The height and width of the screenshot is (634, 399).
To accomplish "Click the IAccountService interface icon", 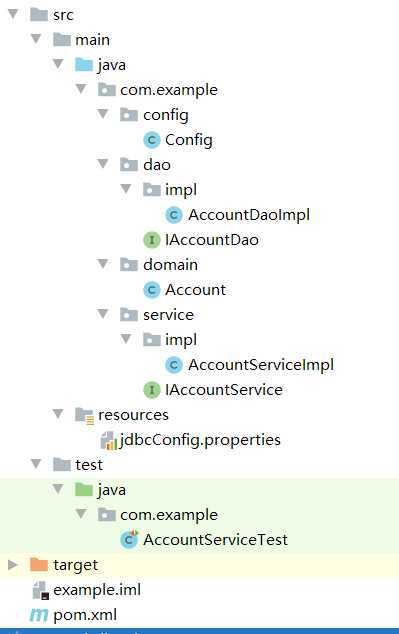I will (x=152, y=390).
